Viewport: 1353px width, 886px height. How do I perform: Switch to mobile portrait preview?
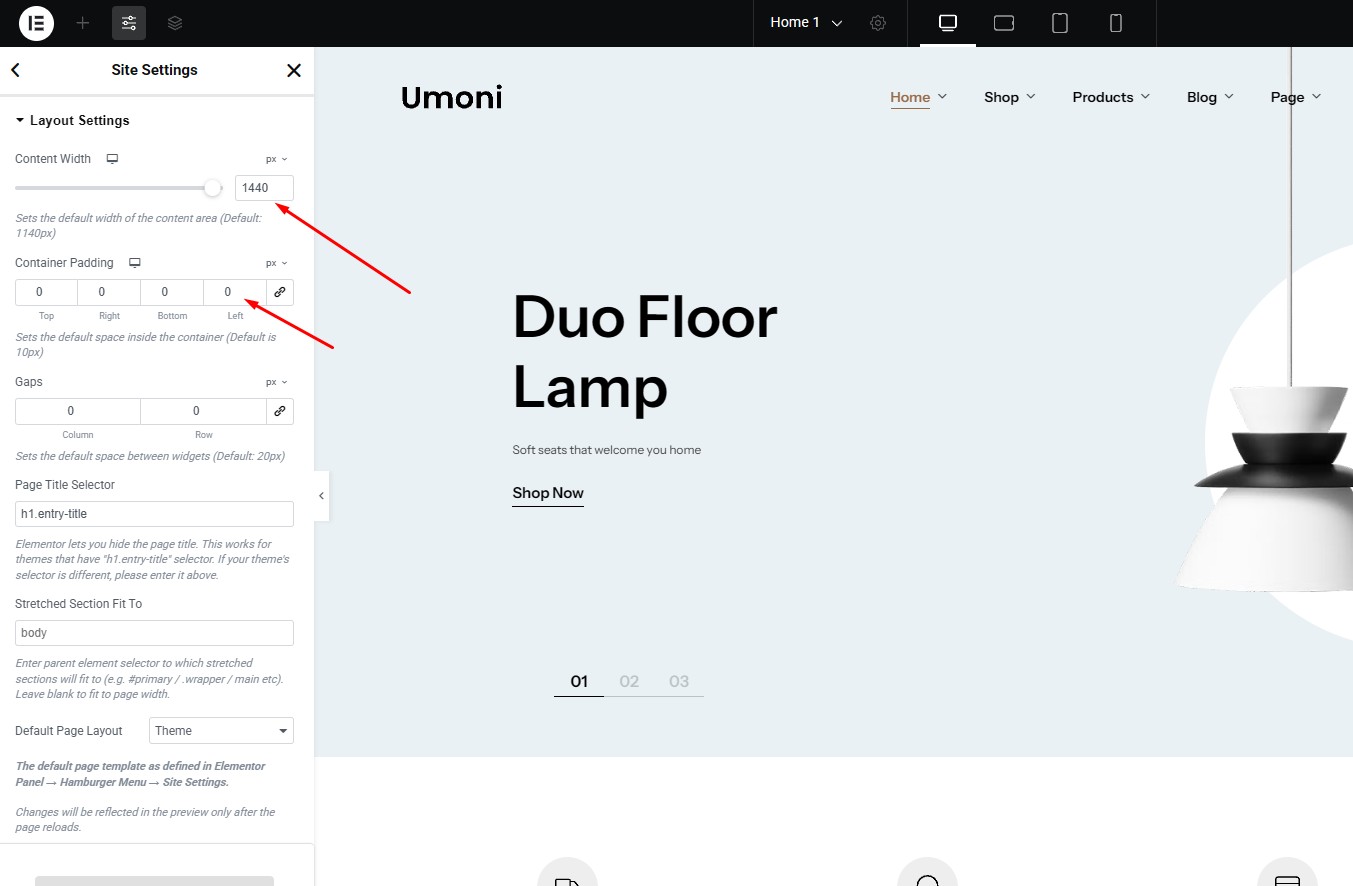coord(1116,23)
